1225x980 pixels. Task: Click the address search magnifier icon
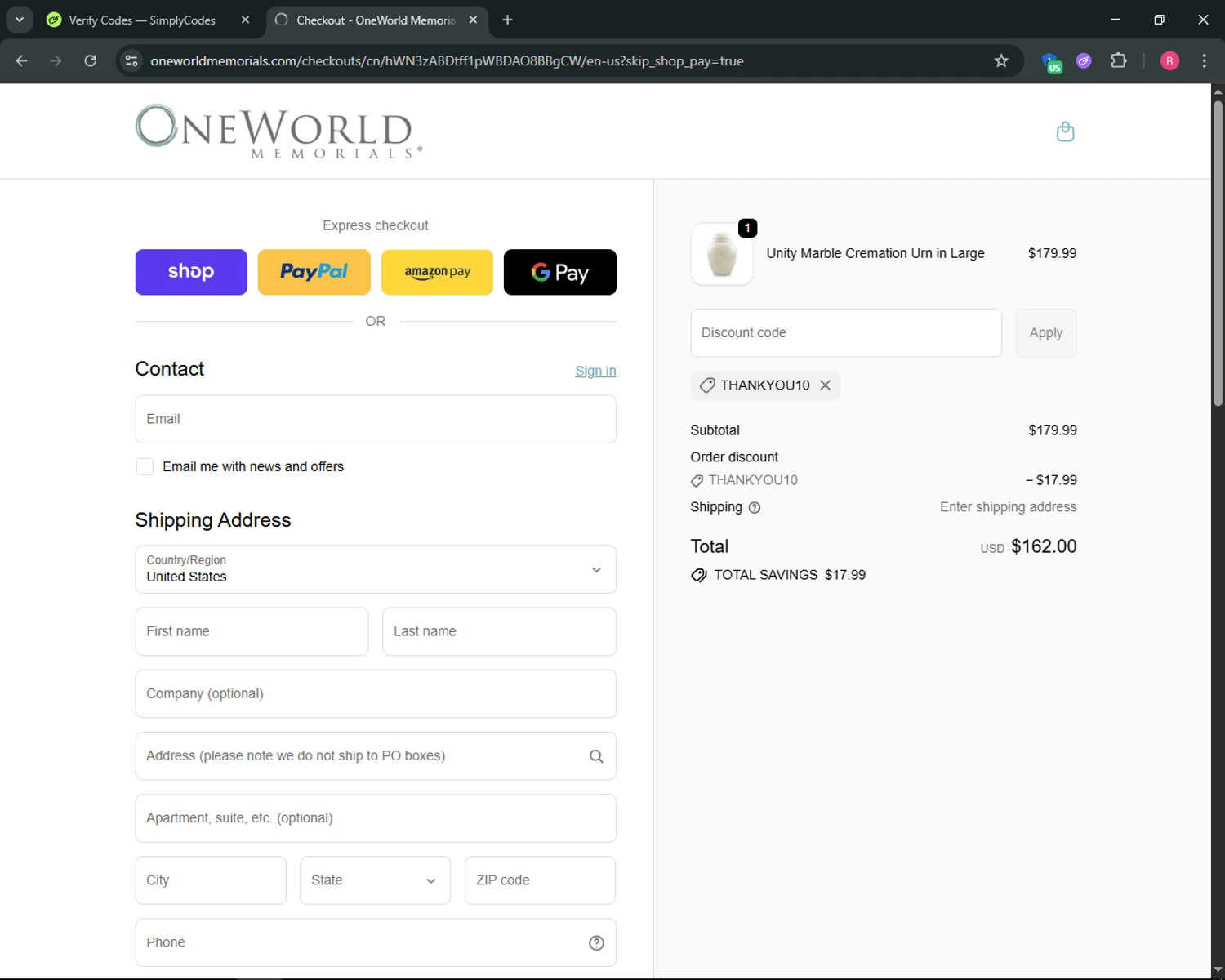(596, 756)
